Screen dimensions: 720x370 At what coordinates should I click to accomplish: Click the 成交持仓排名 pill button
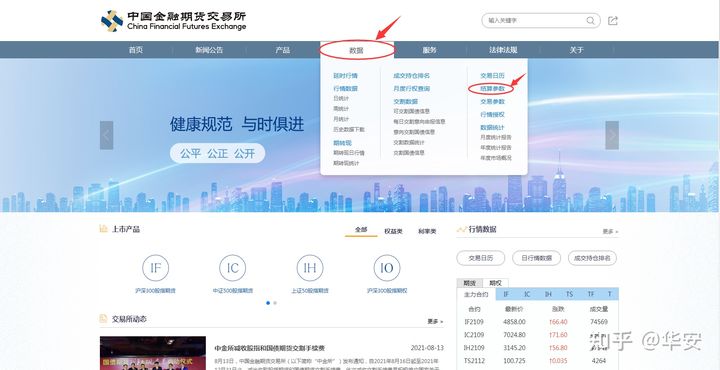point(592,258)
